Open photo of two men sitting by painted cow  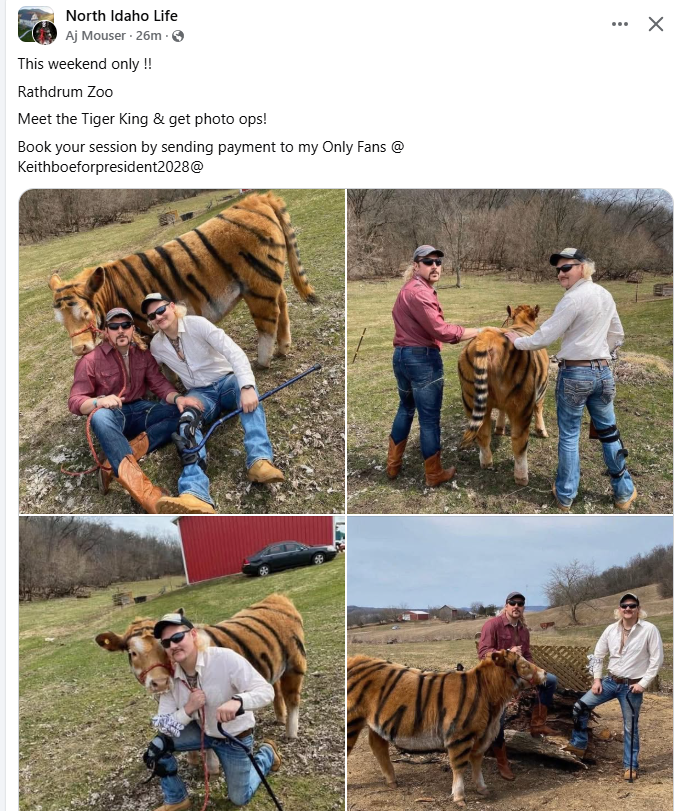(182, 351)
